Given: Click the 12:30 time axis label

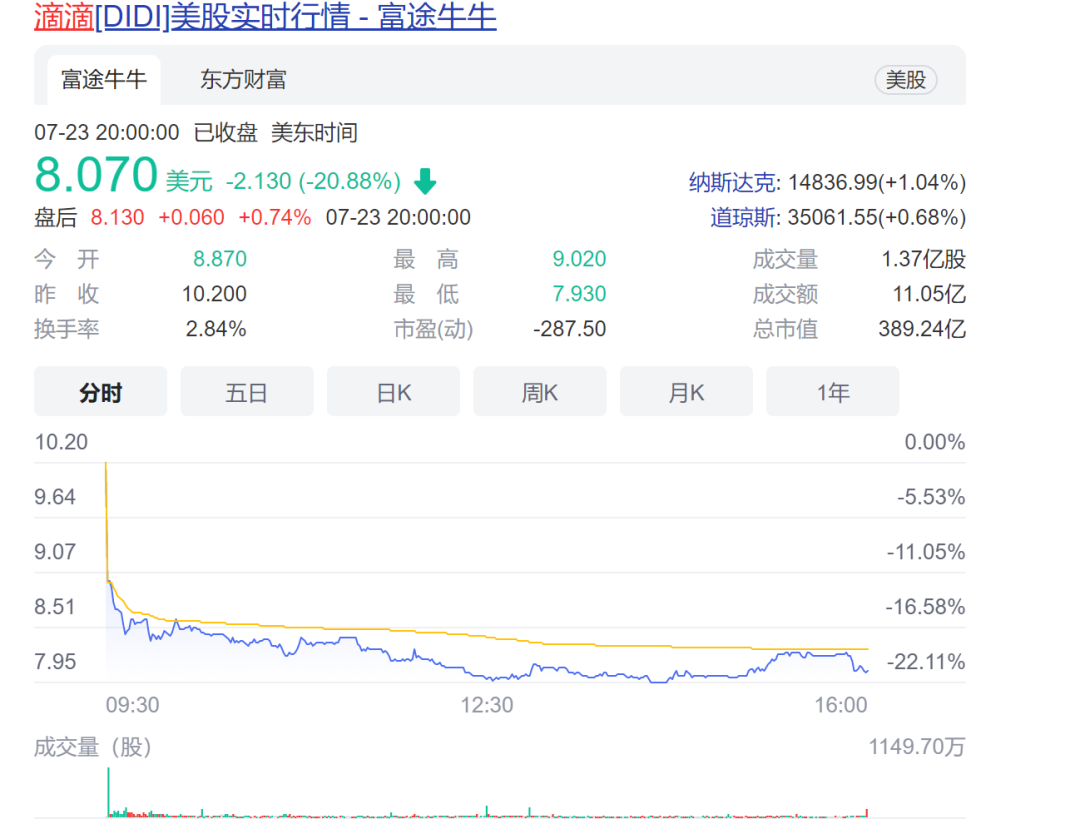Looking at the screenshot, I should click(487, 705).
